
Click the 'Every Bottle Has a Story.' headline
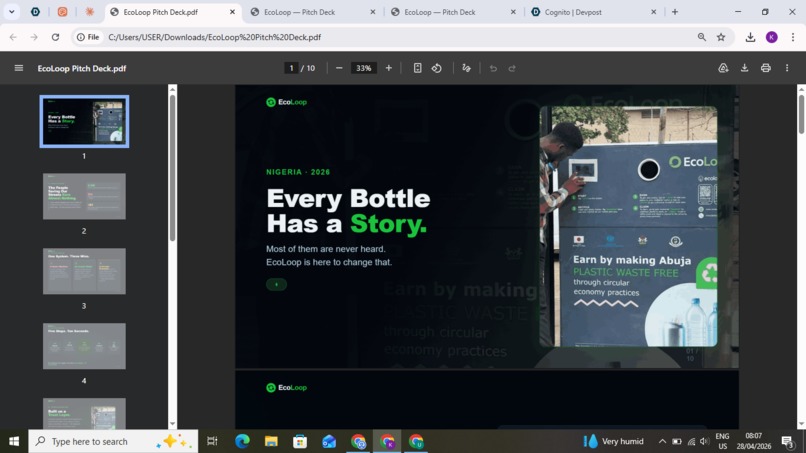click(x=348, y=211)
